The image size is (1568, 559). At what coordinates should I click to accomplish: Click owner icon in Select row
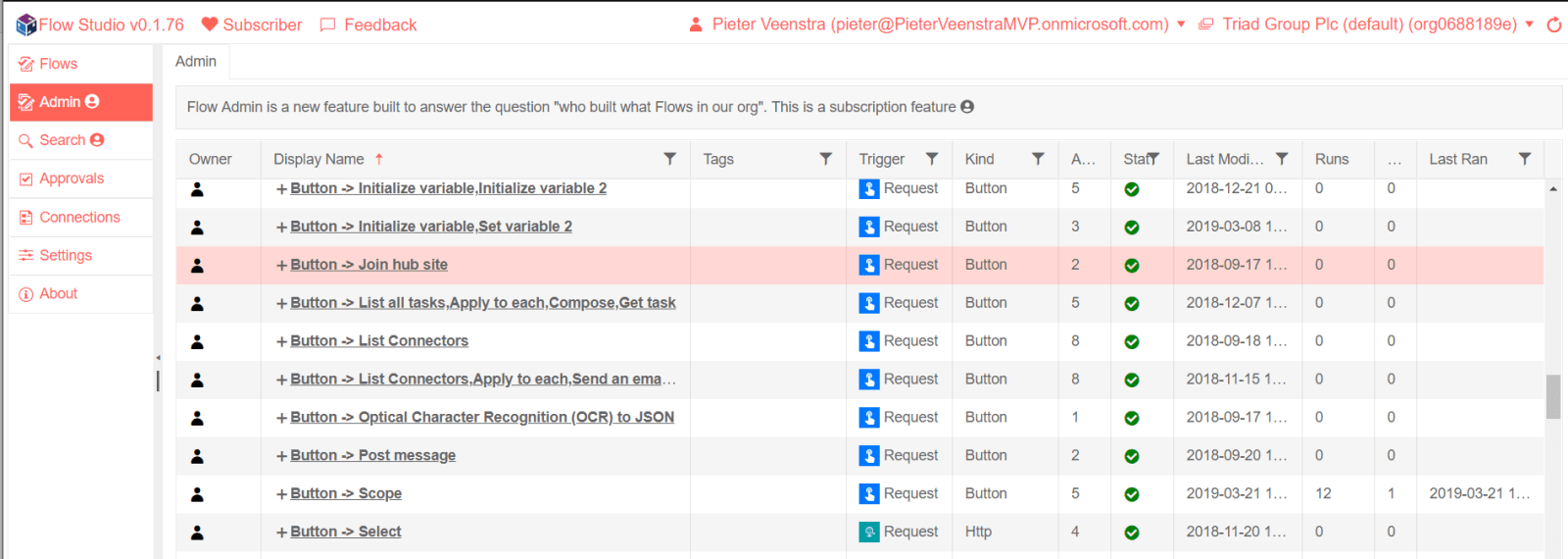click(197, 533)
